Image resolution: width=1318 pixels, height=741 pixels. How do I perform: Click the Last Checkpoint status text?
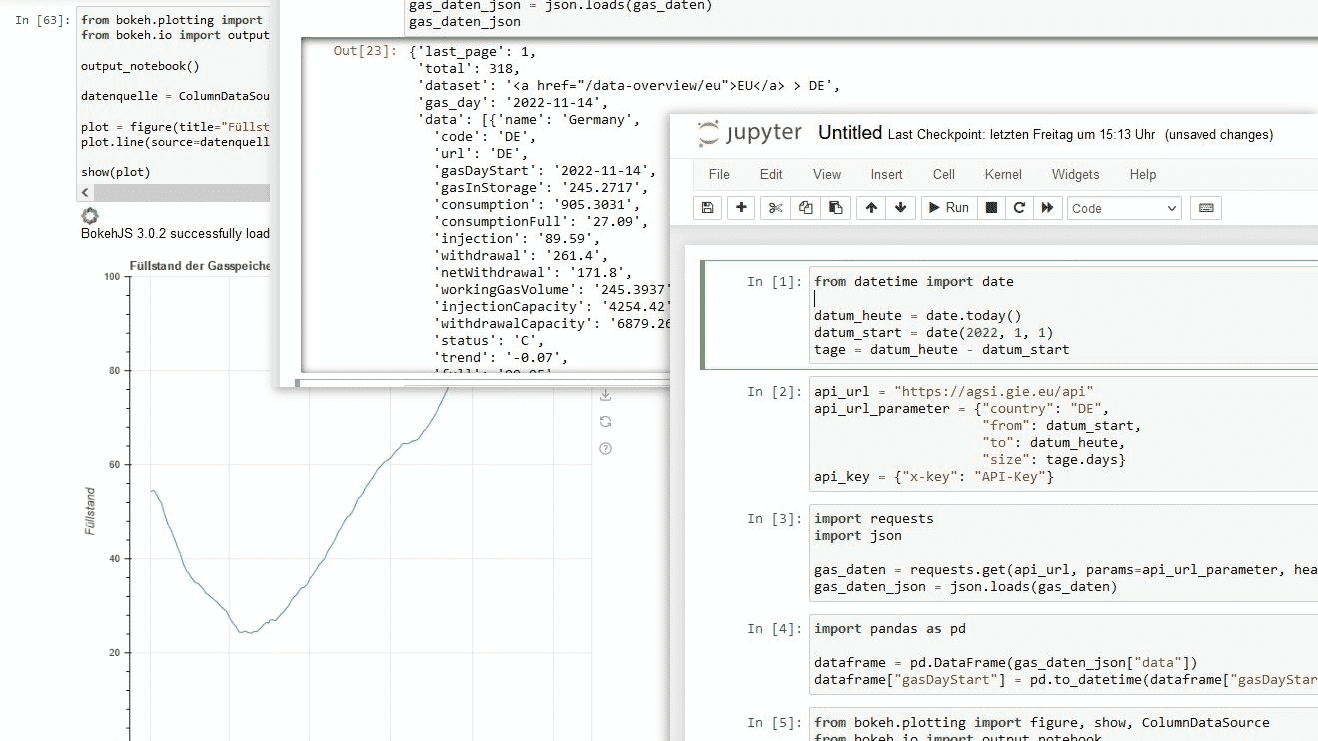point(1021,134)
